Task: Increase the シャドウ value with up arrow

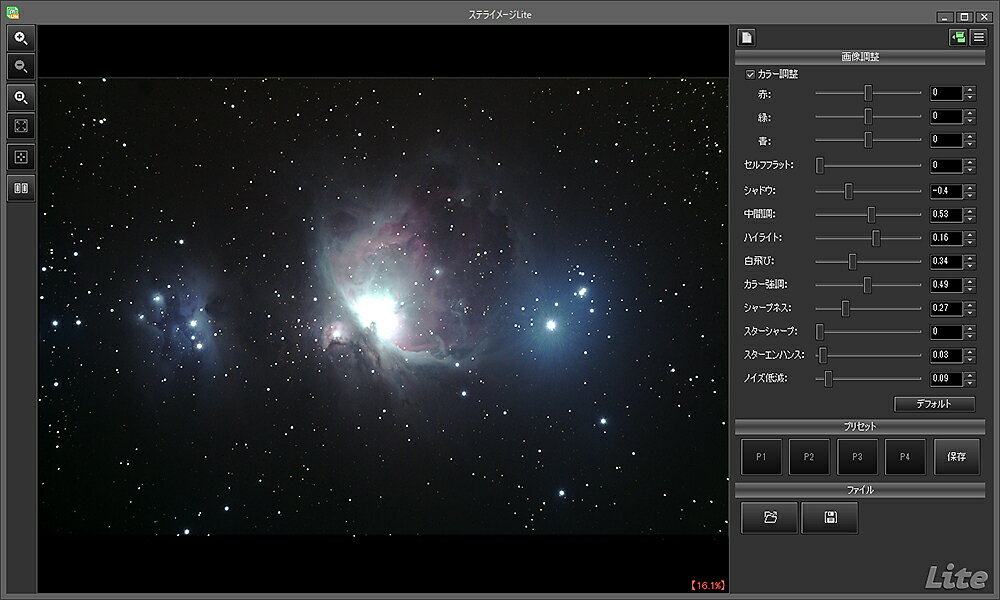Action: [970, 186]
